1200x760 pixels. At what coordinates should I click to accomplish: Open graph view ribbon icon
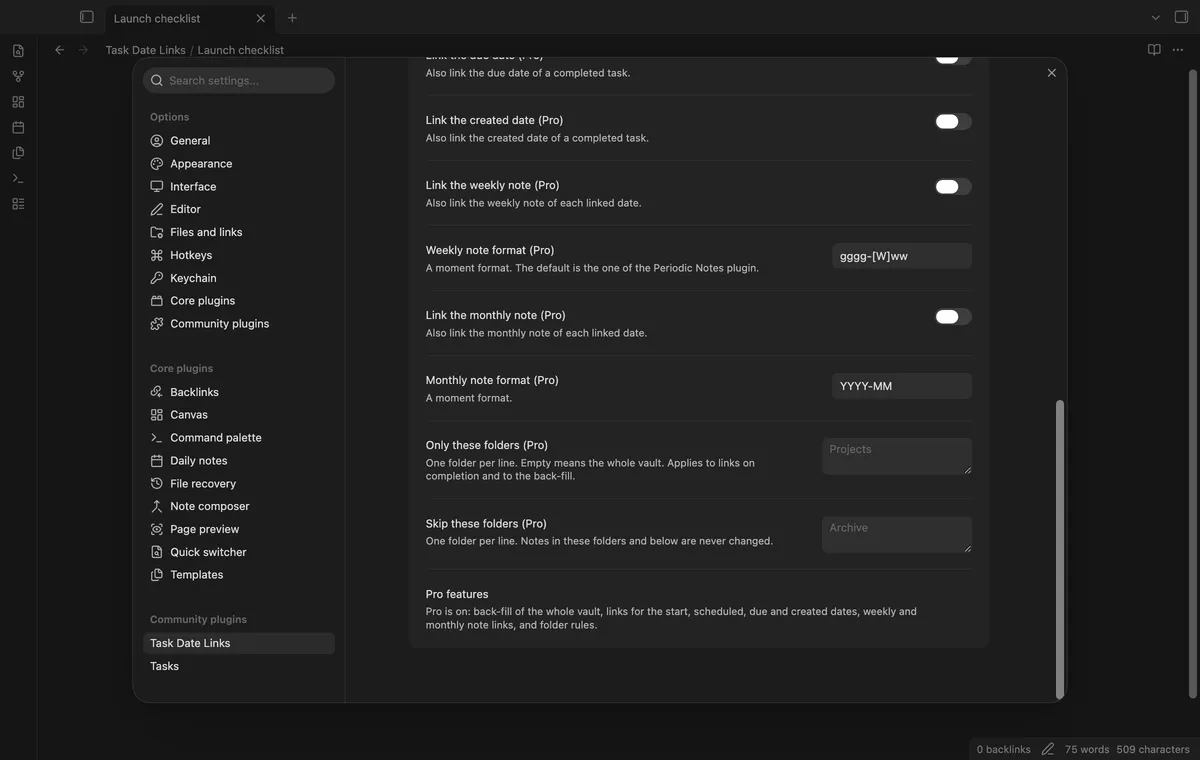[18, 76]
